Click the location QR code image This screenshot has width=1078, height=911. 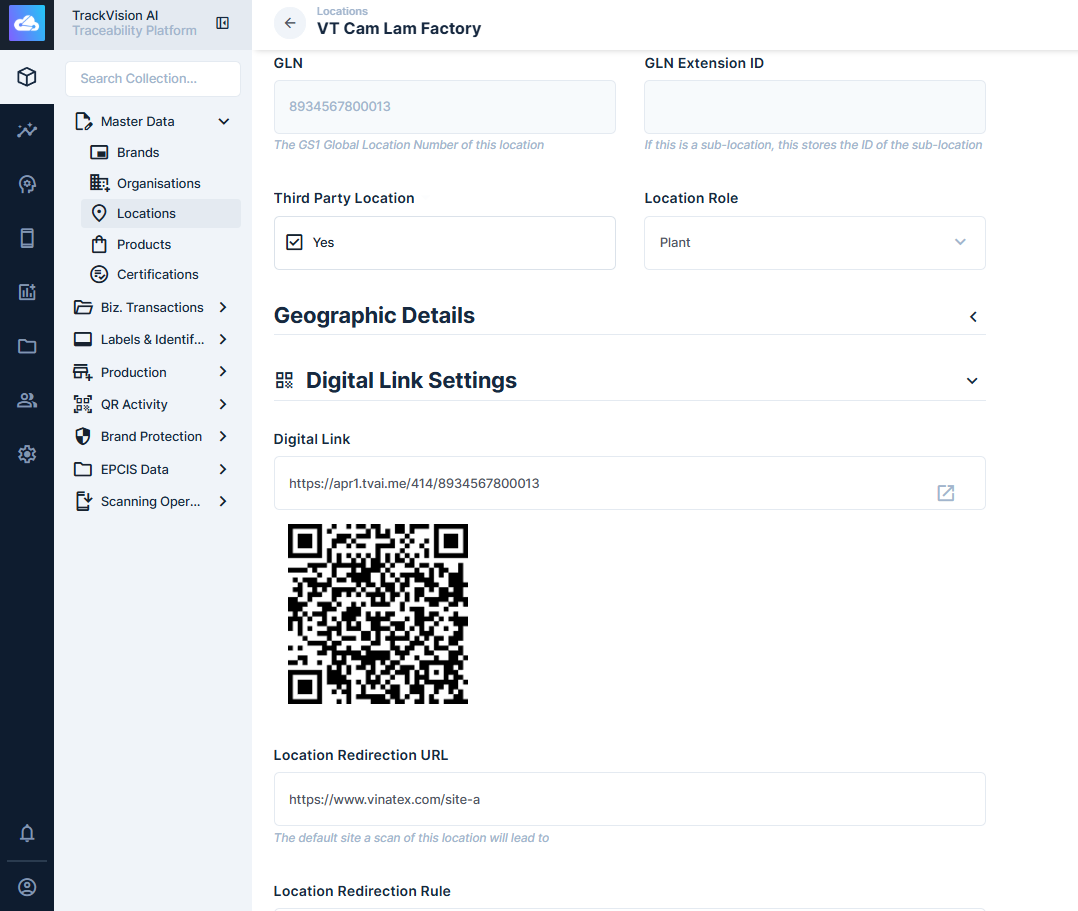pyautogui.click(x=377, y=613)
